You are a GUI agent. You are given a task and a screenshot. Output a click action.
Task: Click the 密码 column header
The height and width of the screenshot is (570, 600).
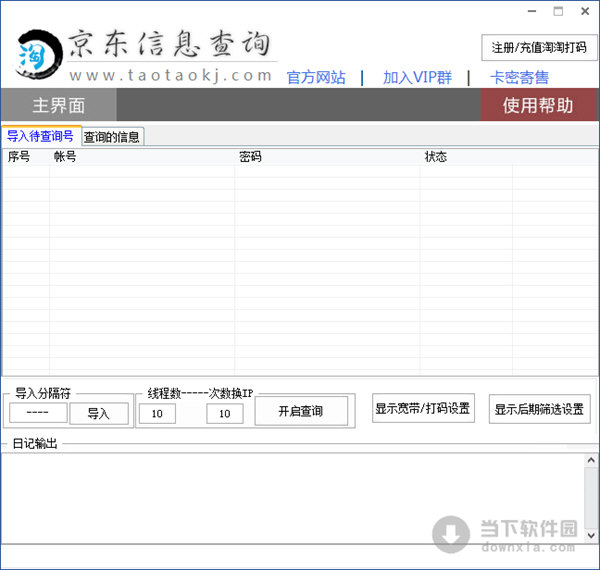point(327,157)
